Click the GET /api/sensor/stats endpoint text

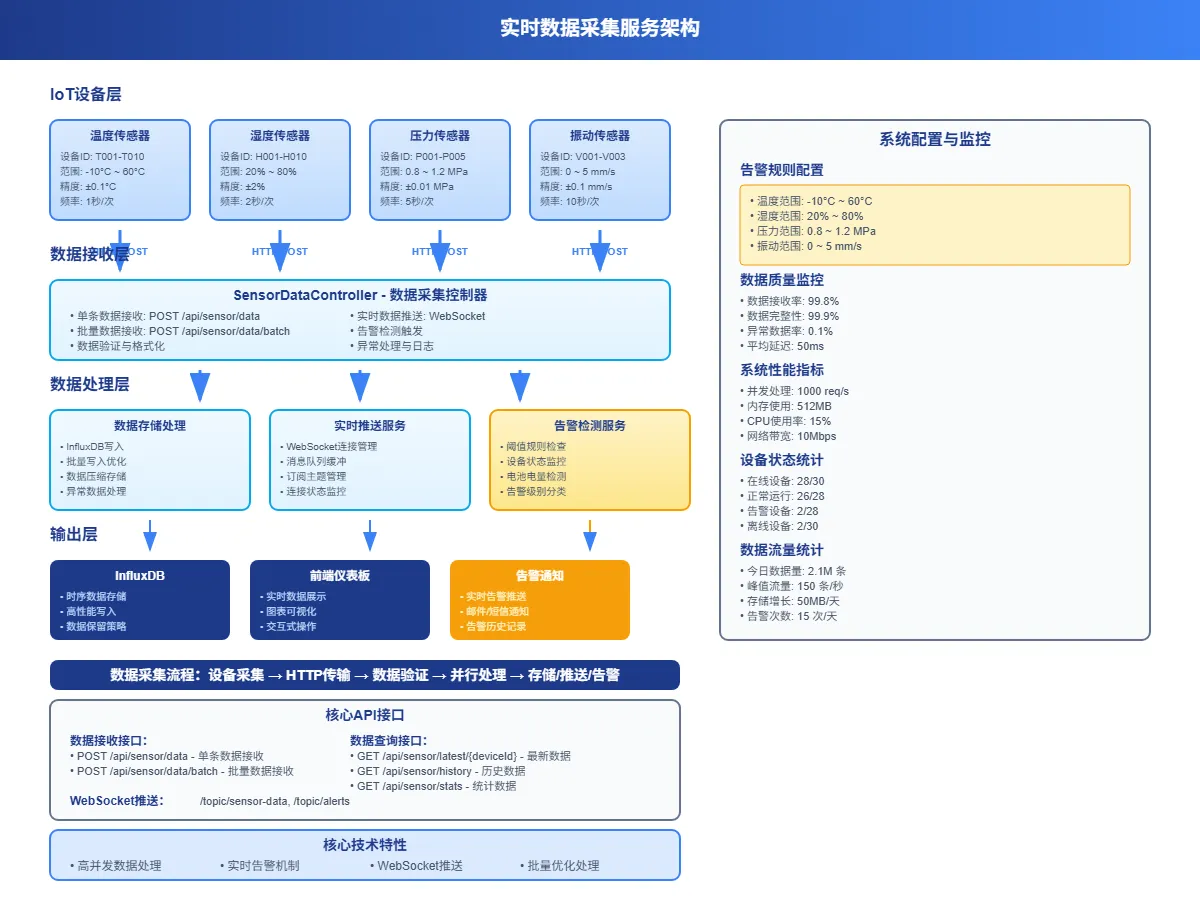click(436, 786)
